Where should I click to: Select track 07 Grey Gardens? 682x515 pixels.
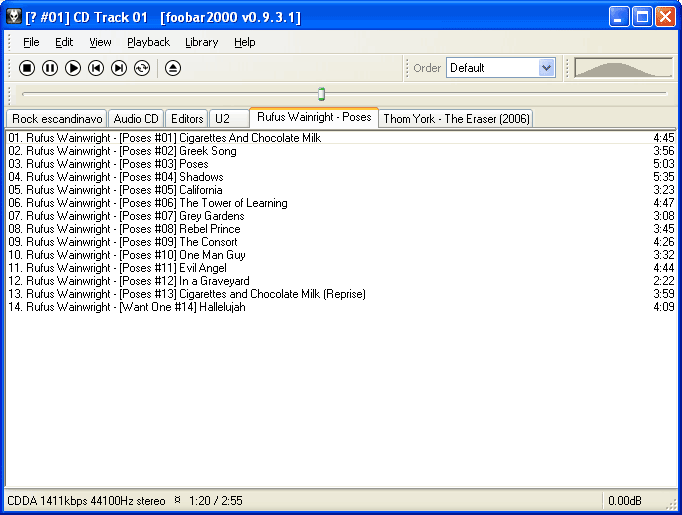[x=341, y=216]
